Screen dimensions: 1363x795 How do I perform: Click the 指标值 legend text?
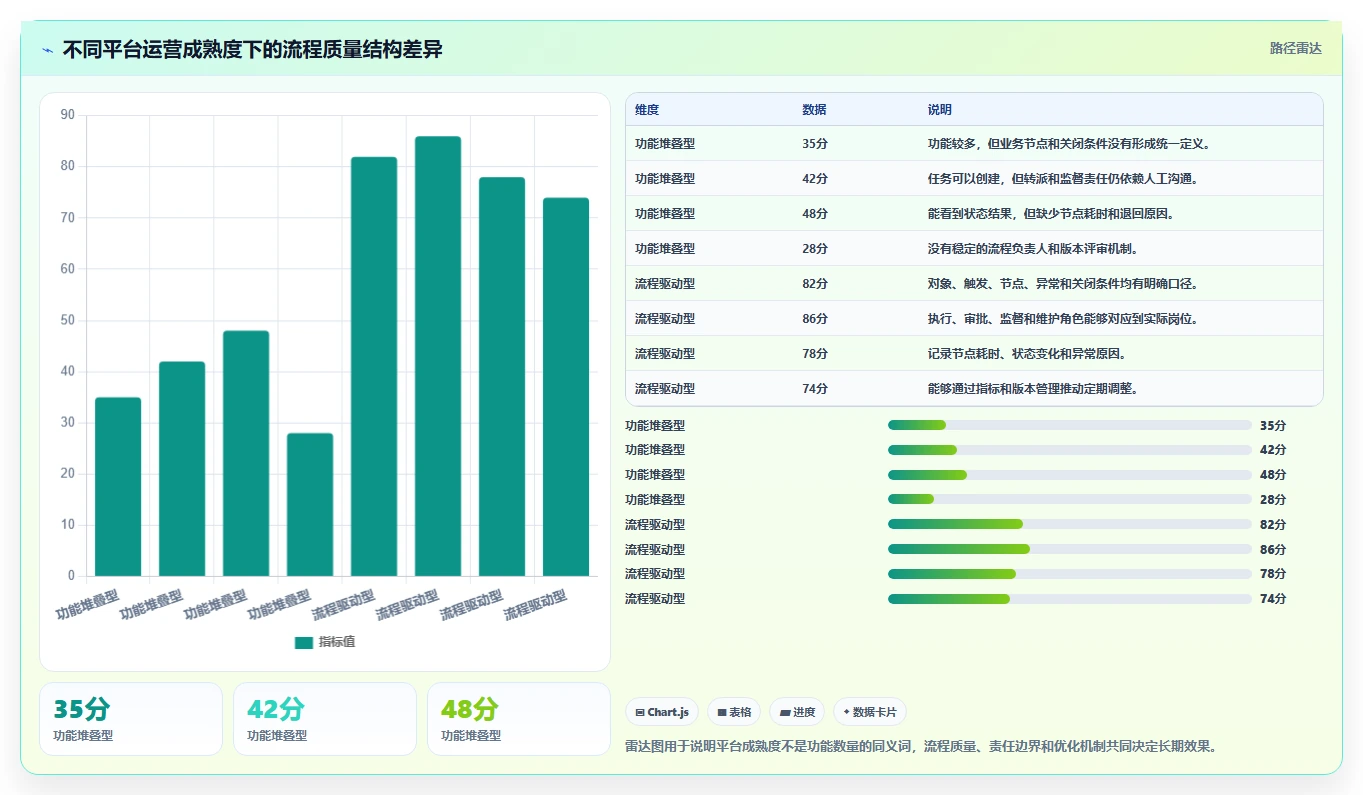[337, 642]
